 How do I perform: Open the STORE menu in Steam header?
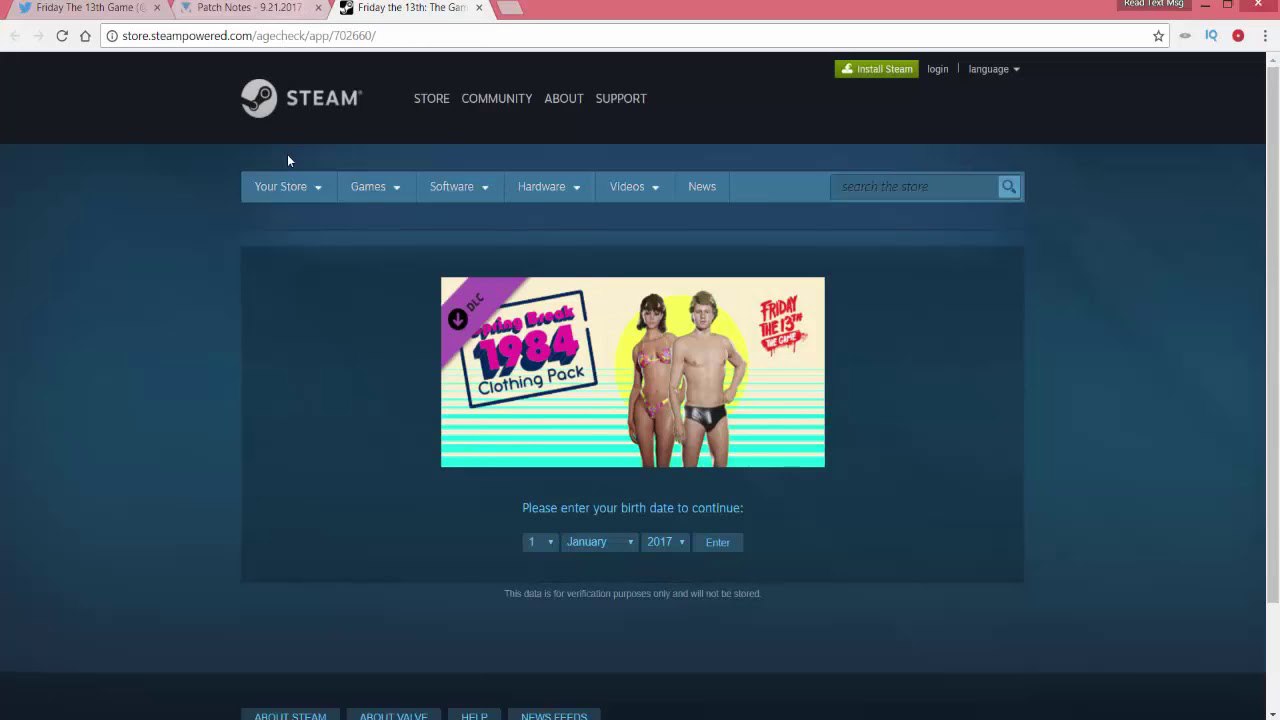click(432, 99)
